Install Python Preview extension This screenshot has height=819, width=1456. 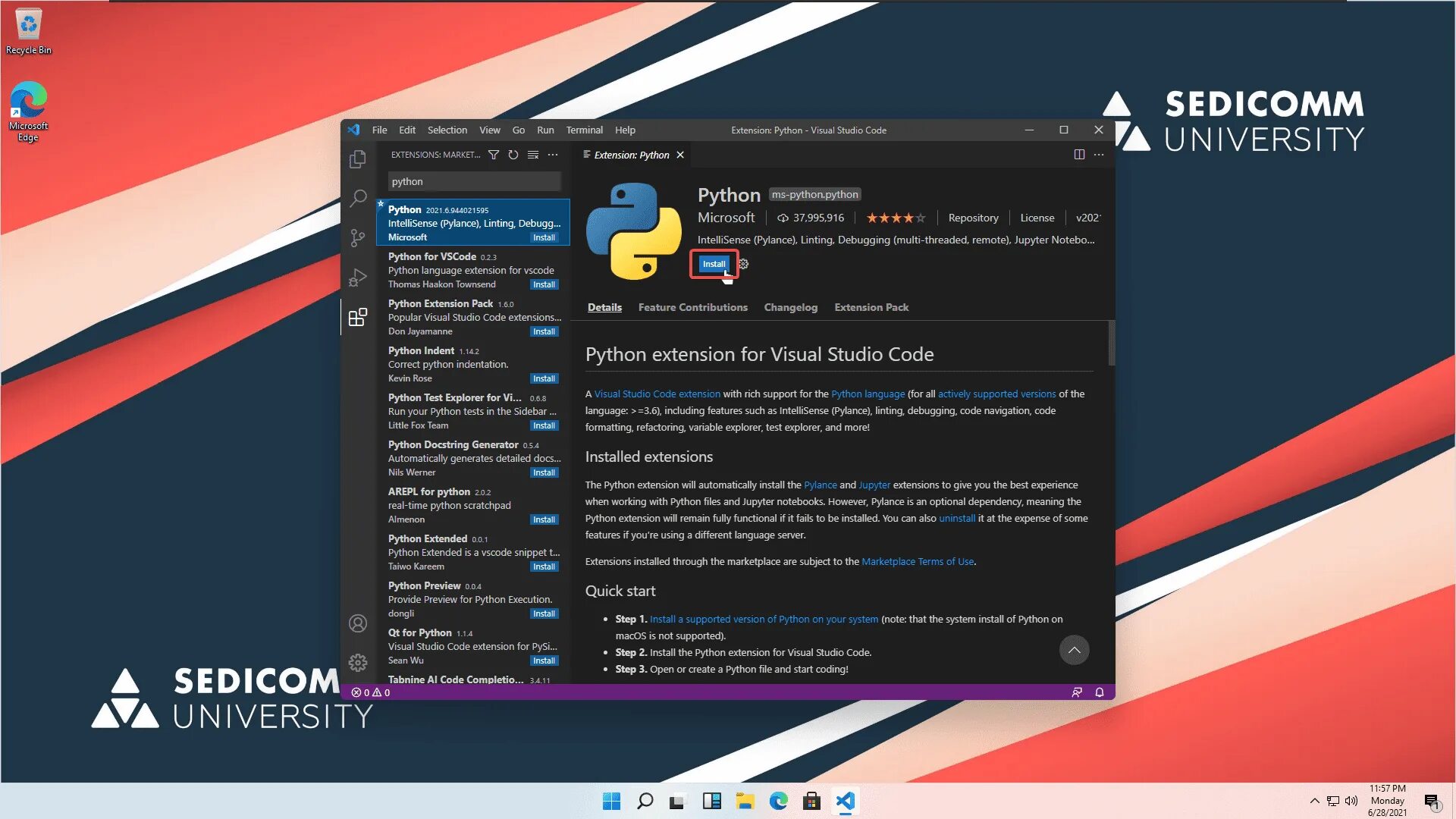(544, 613)
